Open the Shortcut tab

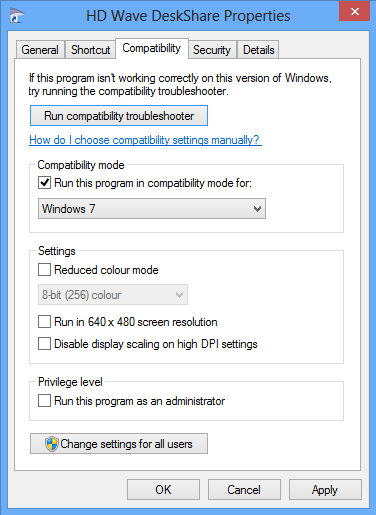90,50
